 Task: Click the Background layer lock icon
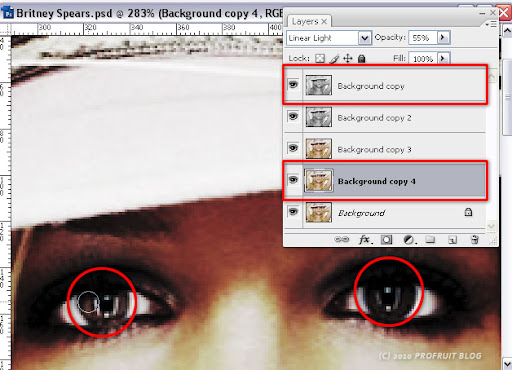pos(468,212)
